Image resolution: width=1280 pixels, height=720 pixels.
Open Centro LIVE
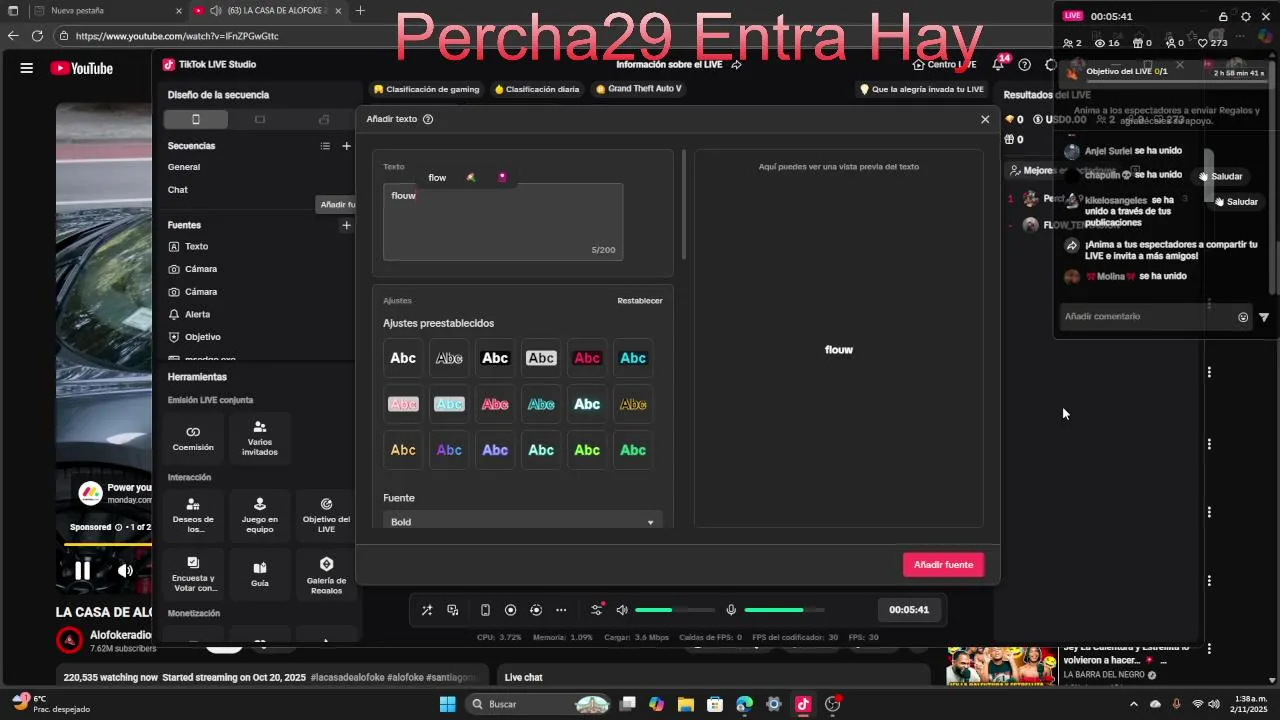[944, 65]
